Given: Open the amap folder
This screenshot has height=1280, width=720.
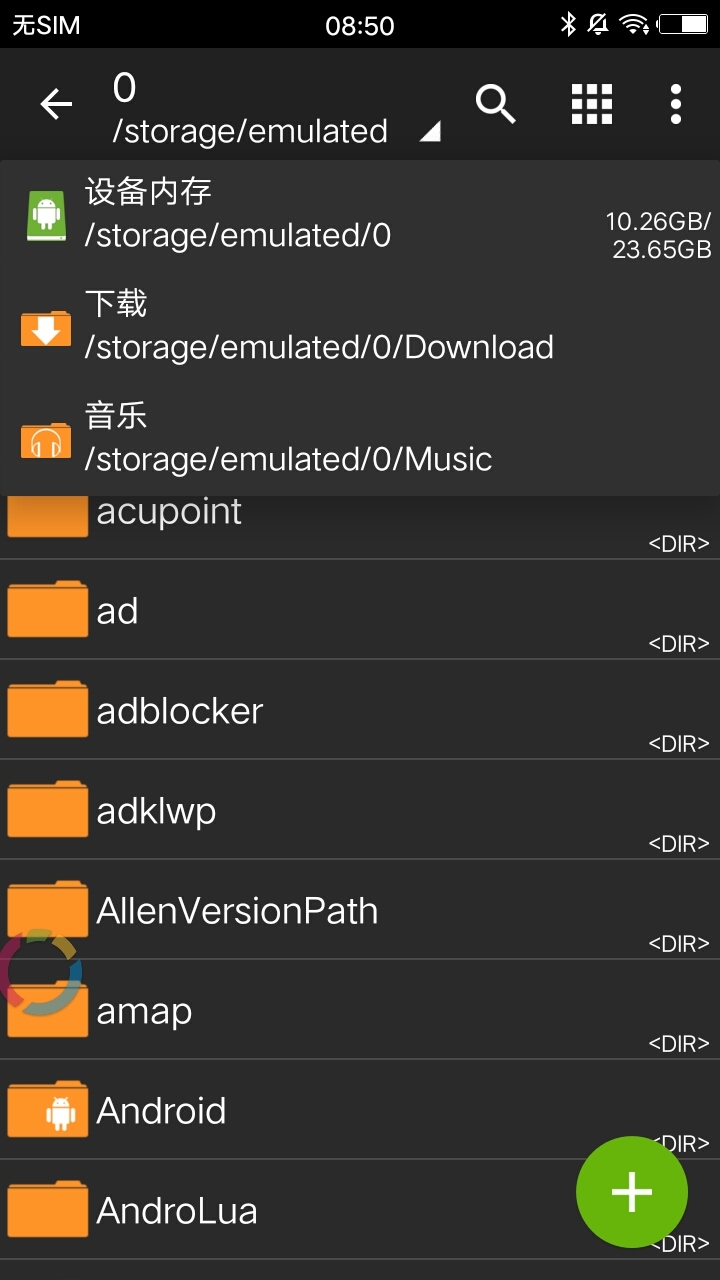Looking at the screenshot, I should pos(144,1011).
